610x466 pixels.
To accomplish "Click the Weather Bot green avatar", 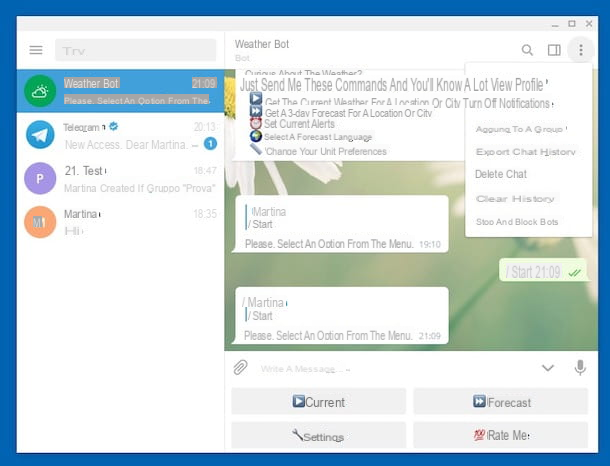I will tap(40, 91).
